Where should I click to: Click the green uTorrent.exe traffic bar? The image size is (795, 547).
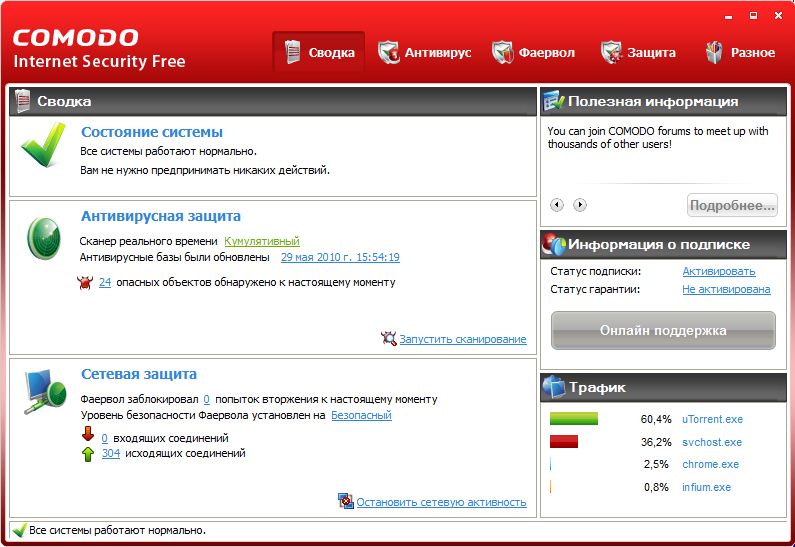tap(574, 419)
